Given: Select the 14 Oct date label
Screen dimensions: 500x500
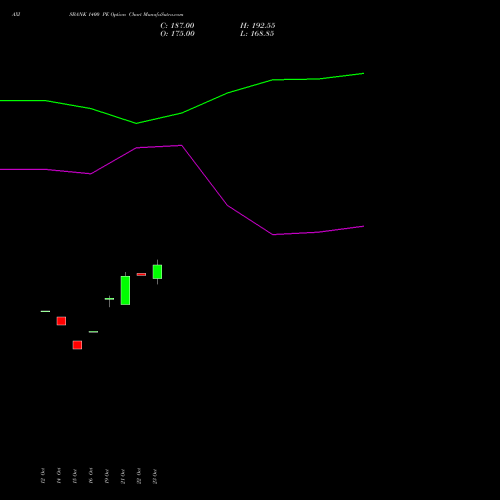Looking at the screenshot, I should (59, 476).
